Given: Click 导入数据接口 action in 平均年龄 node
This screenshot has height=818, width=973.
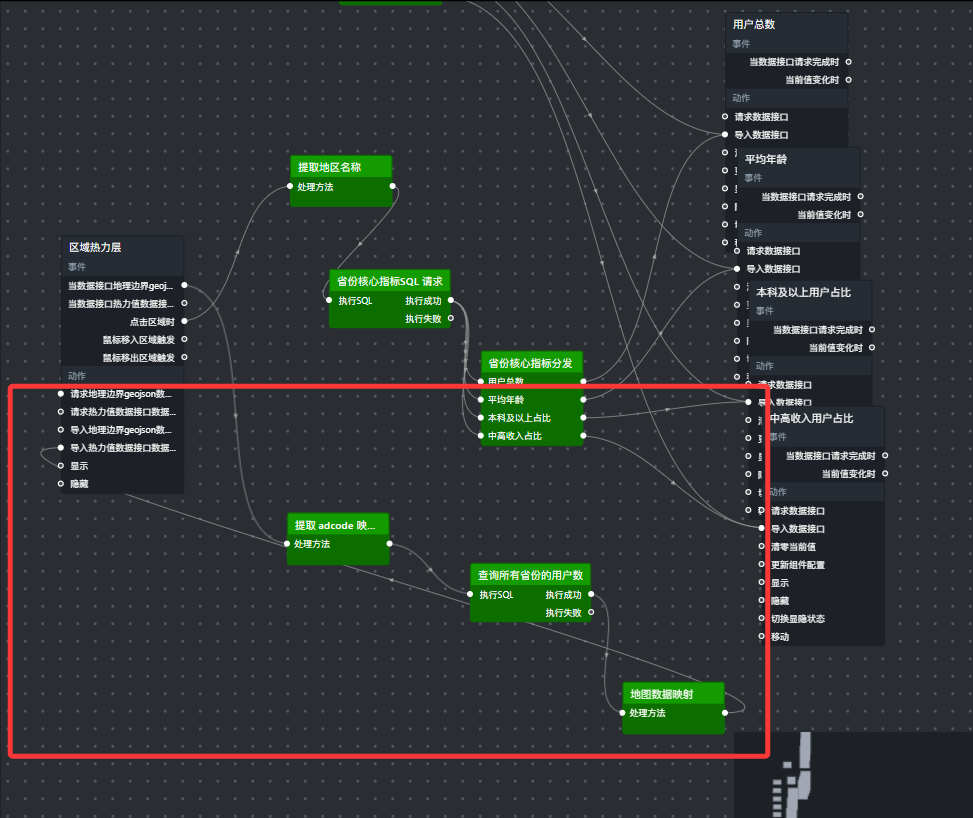Looking at the screenshot, I should click(x=773, y=269).
